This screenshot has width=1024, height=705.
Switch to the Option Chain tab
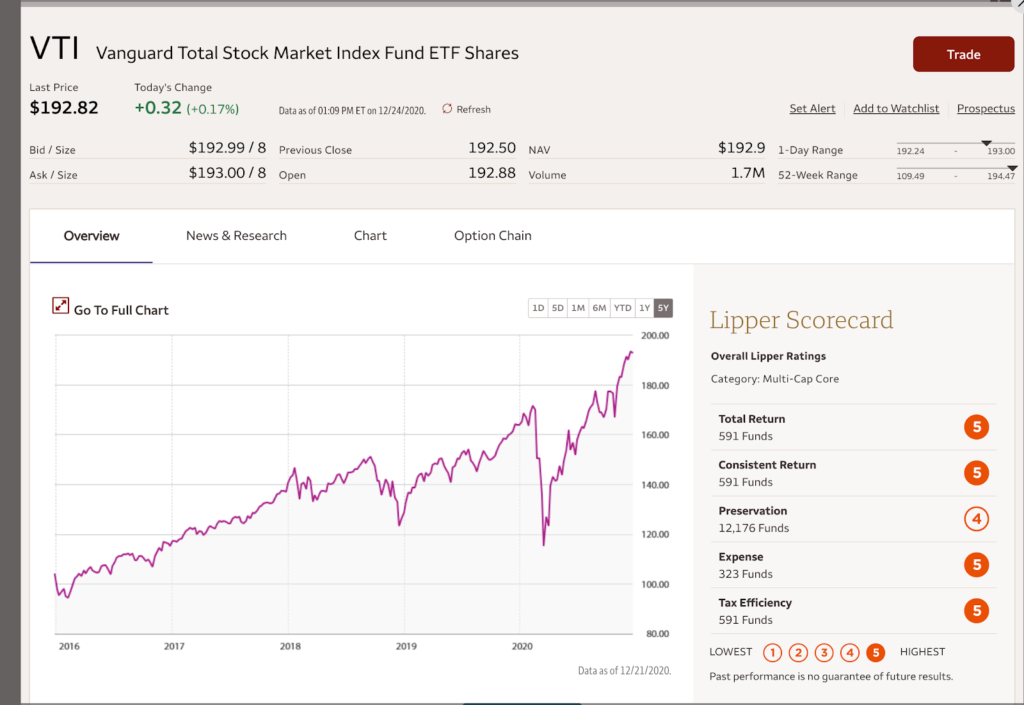tap(492, 236)
